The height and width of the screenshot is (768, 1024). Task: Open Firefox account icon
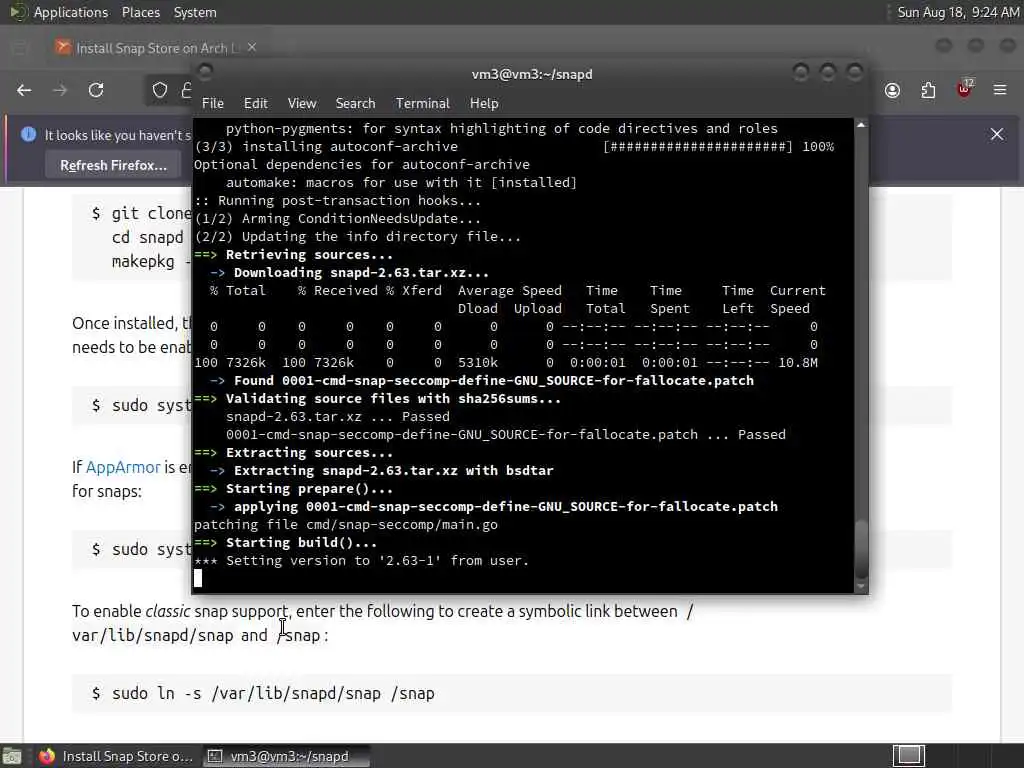pos(892,90)
